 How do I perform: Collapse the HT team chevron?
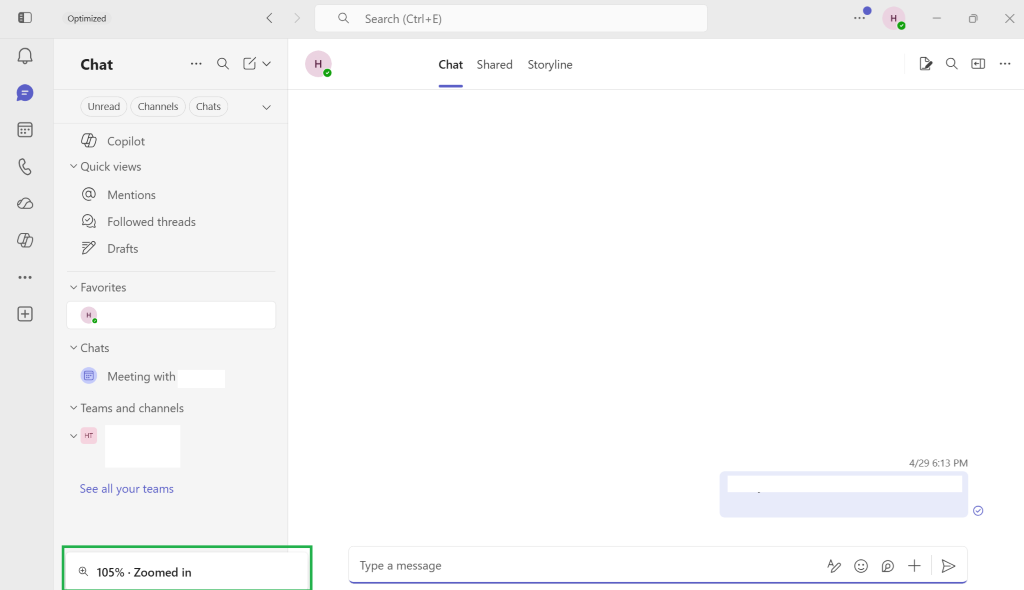(x=73, y=436)
